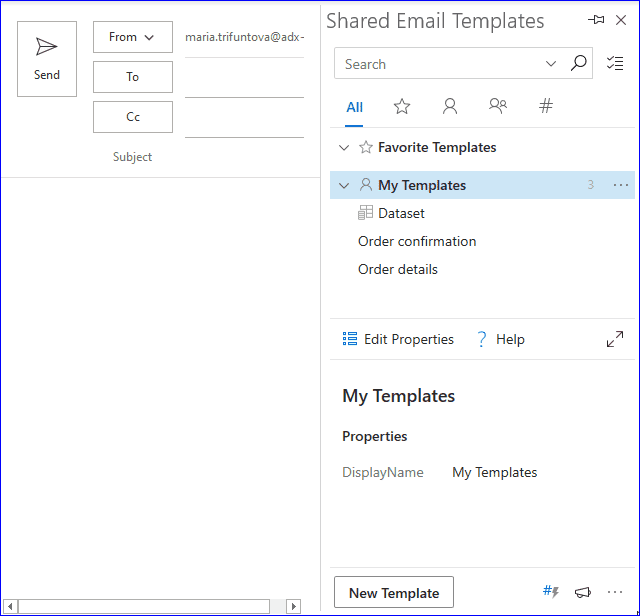Open the Help link
The height and width of the screenshot is (616, 640).
pos(501,339)
